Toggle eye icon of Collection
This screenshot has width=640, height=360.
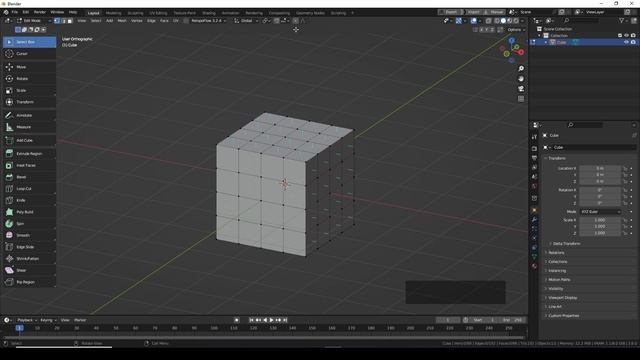[x=626, y=36]
